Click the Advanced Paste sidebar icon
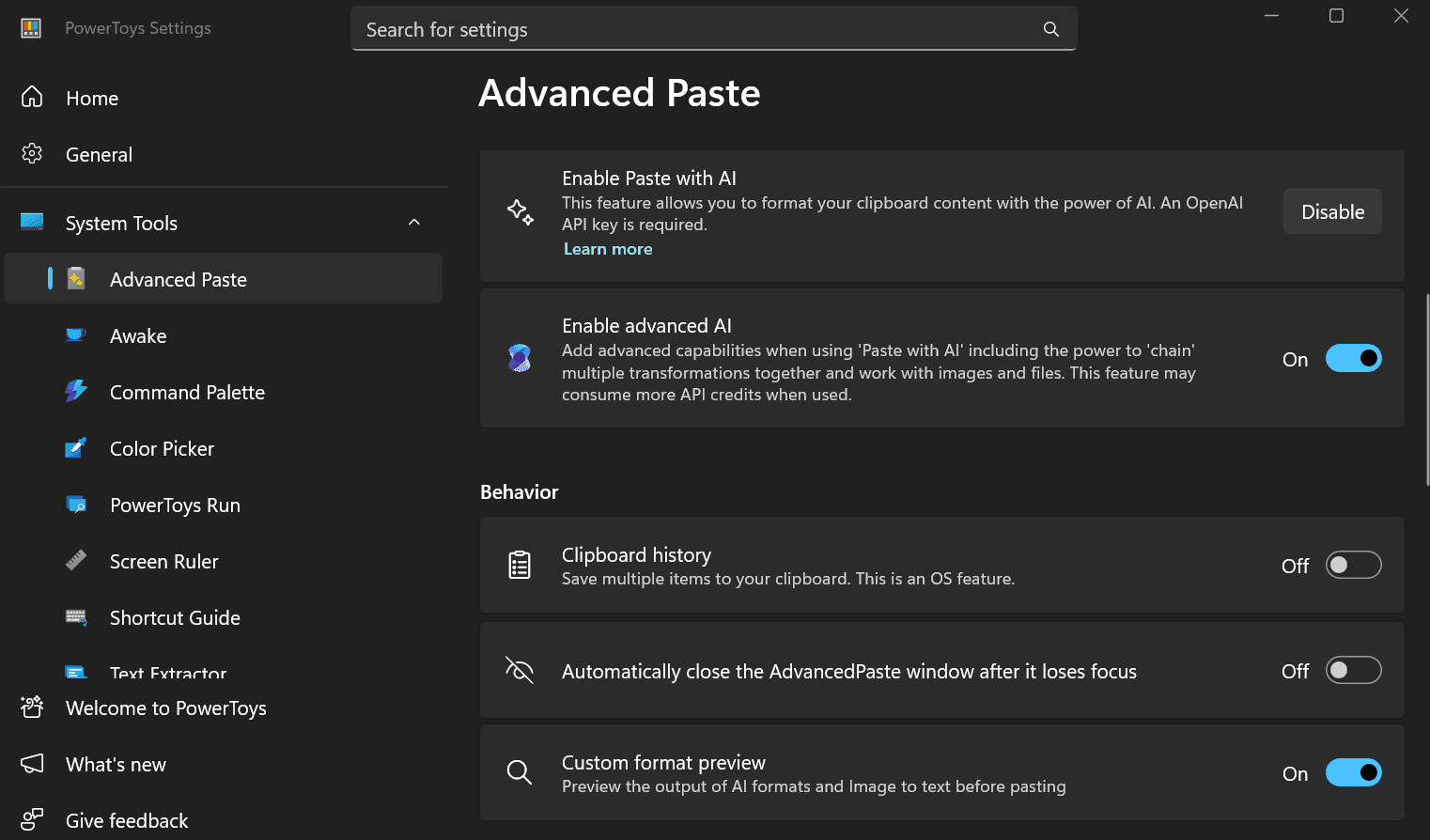The width and height of the screenshot is (1430, 840). pos(76,279)
